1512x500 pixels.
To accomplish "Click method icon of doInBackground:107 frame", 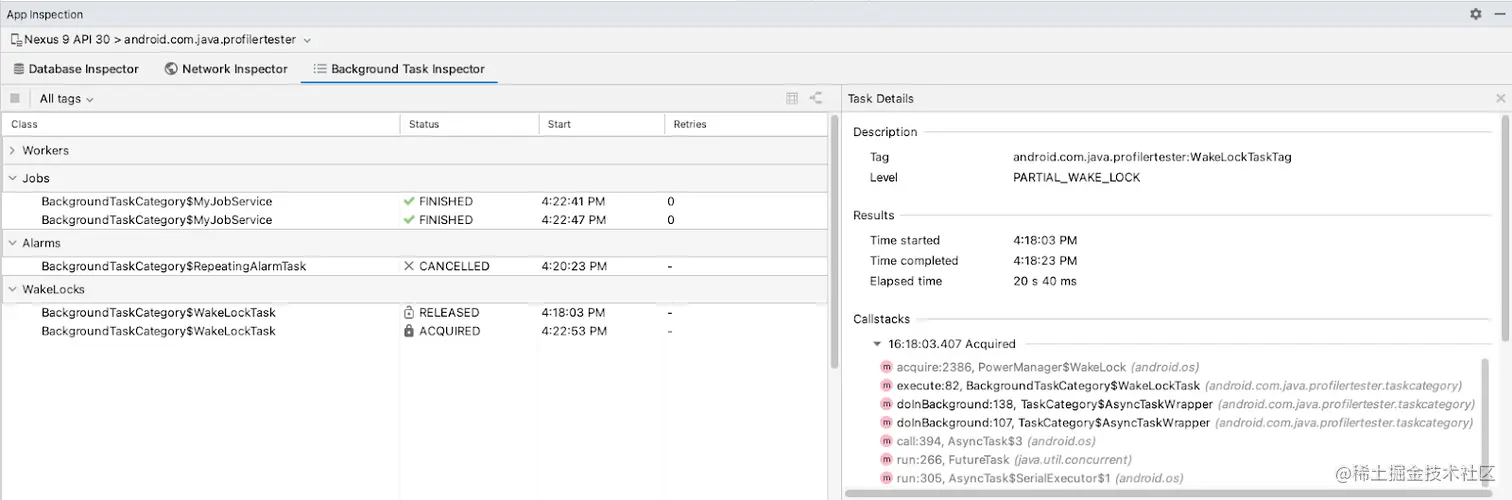I will coord(886,422).
